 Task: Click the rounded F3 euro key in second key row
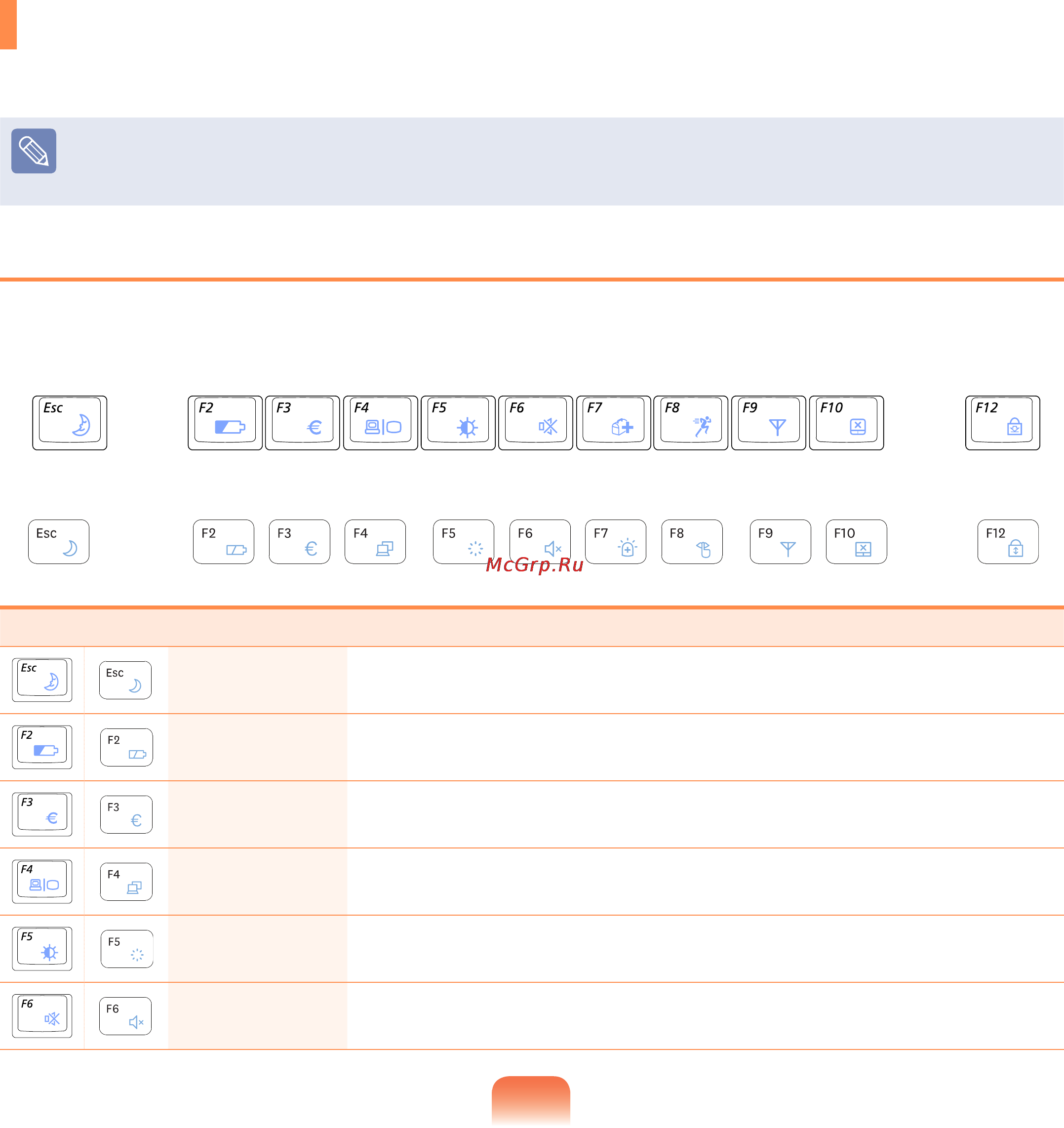[300, 541]
